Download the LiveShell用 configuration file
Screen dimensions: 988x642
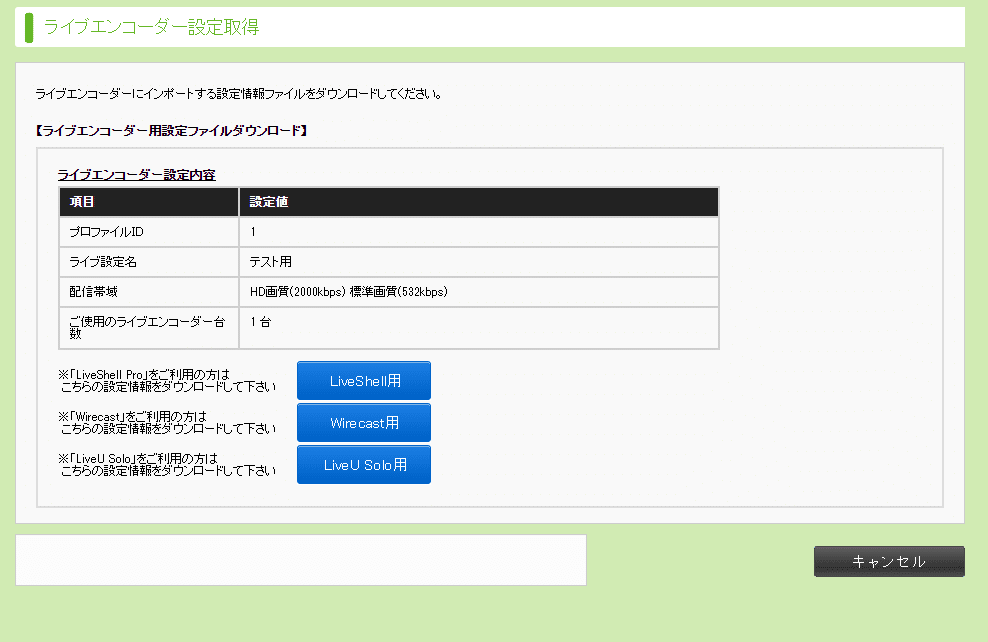[x=363, y=380]
